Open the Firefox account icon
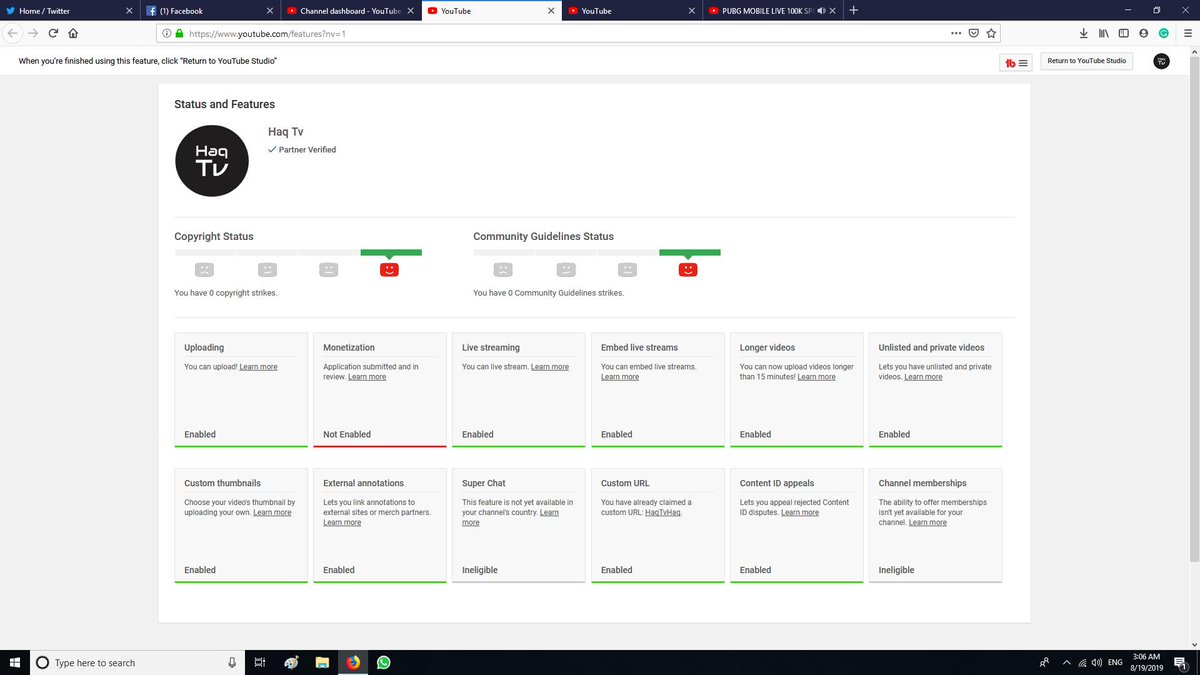This screenshot has width=1200, height=675. 1143,33
